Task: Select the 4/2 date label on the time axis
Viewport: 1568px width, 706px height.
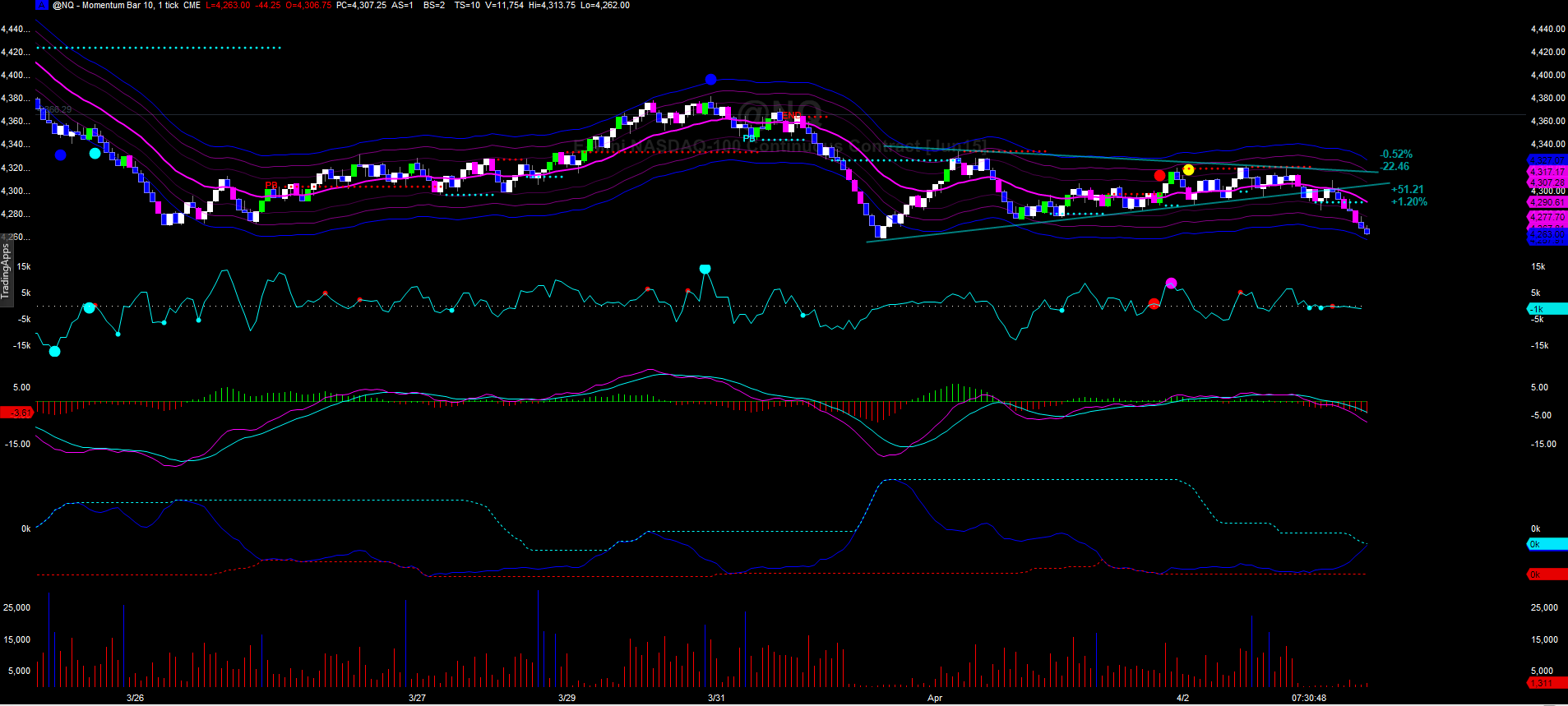Action: point(1182,698)
